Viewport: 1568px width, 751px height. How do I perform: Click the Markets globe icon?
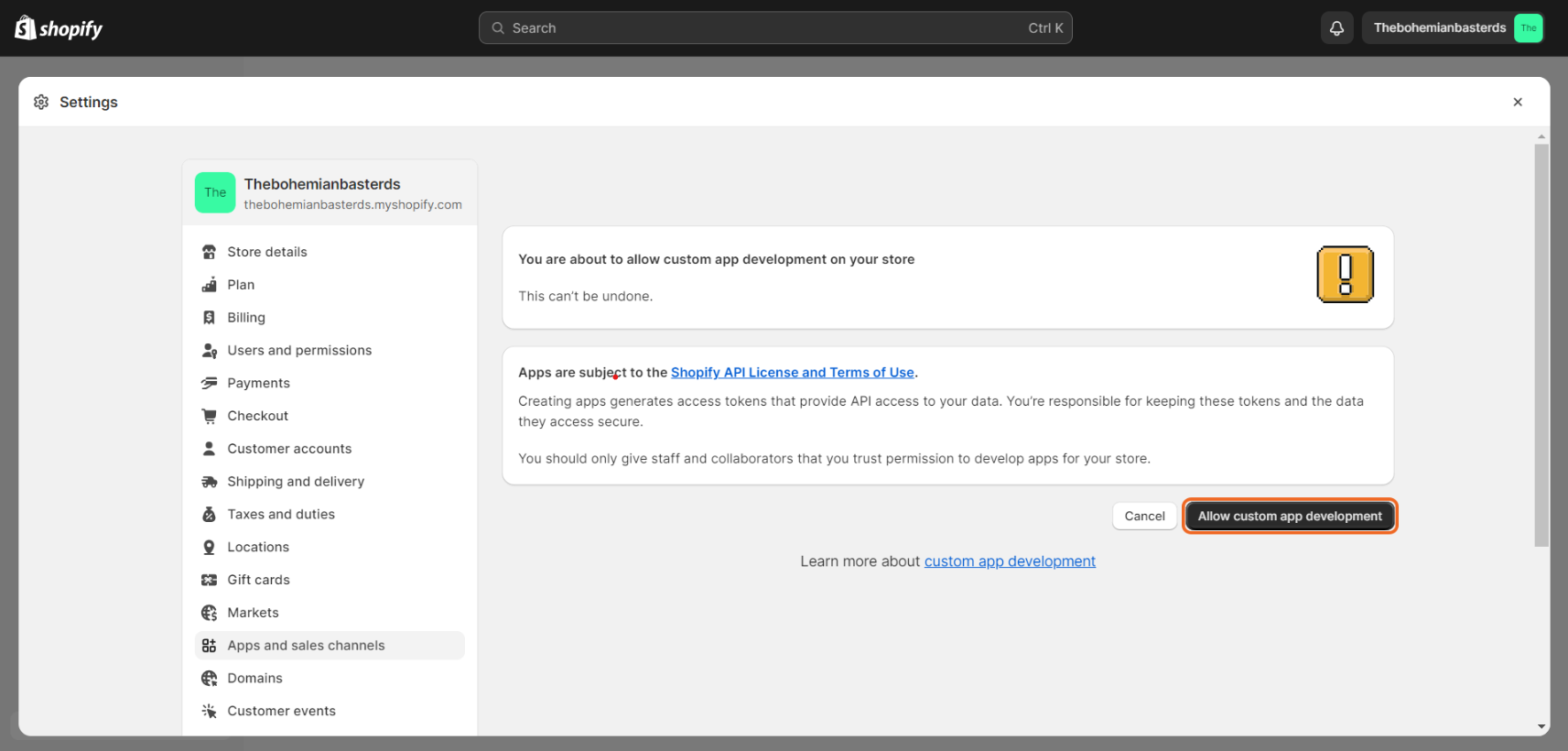[209, 613]
